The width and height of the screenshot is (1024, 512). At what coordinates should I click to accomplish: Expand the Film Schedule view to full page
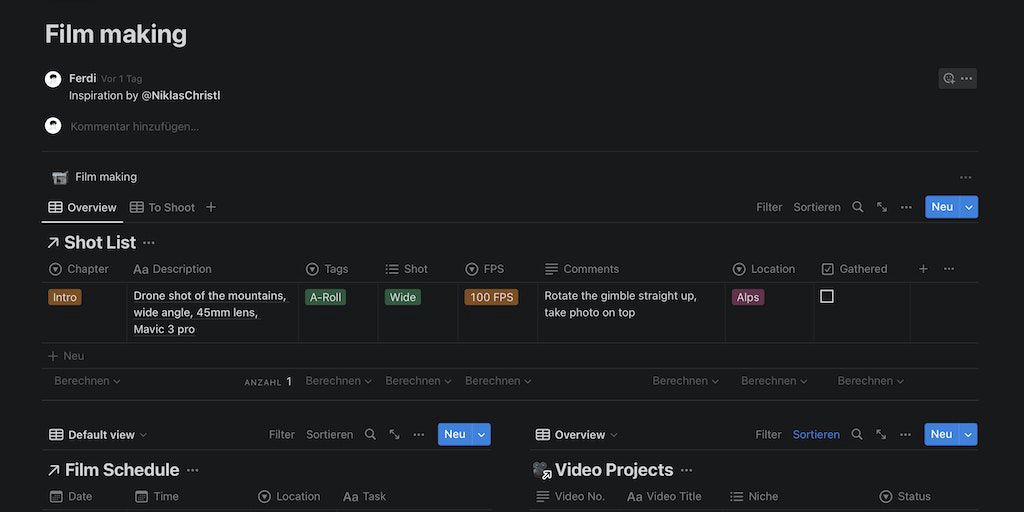click(394, 434)
